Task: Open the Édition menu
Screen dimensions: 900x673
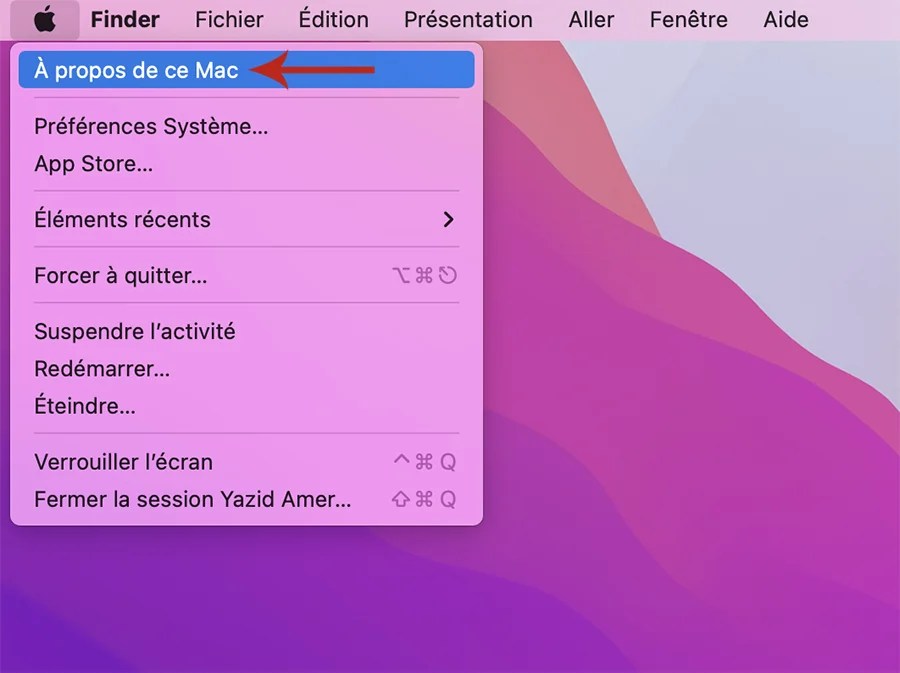Action: 333,20
